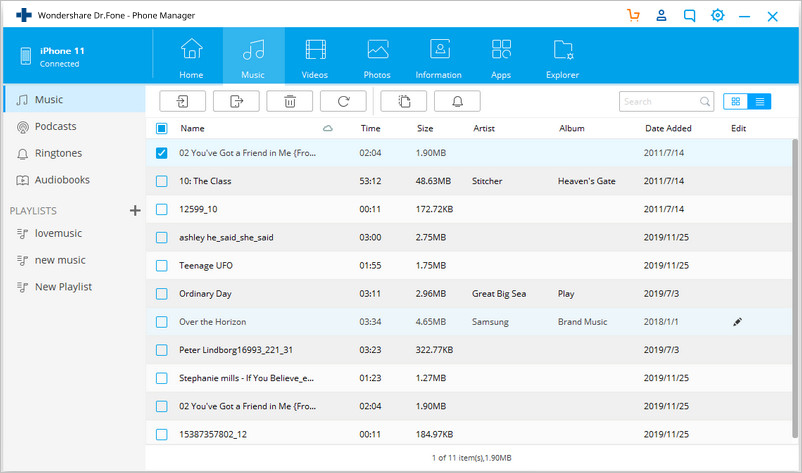
Task: Sort by the Date Added column header
Action: pyautogui.click(x=668, y=128)
